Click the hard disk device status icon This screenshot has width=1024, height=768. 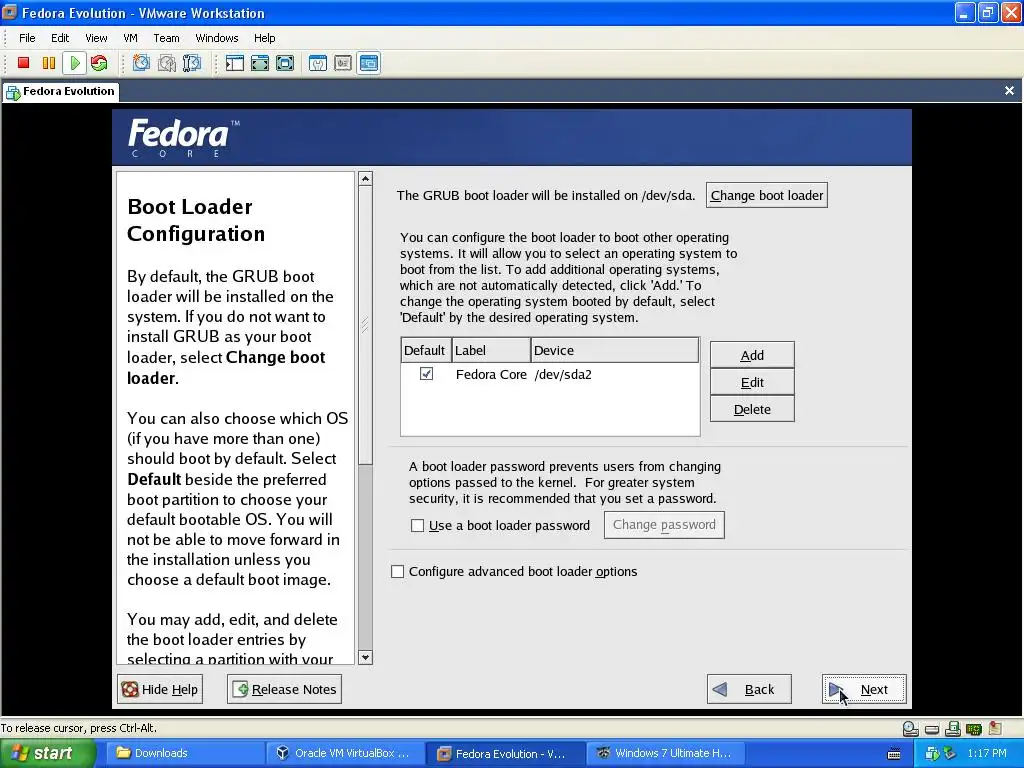click(932, 729)
